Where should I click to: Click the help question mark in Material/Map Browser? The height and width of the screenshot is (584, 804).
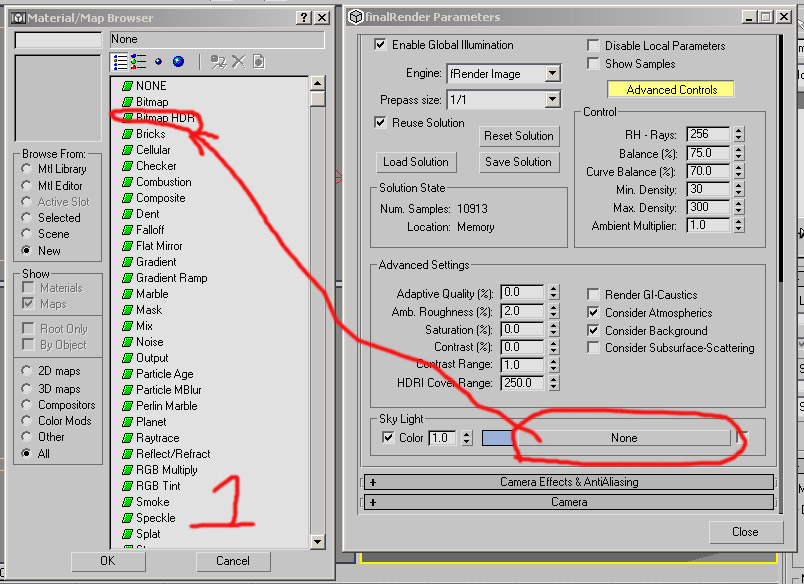(303, 18)
